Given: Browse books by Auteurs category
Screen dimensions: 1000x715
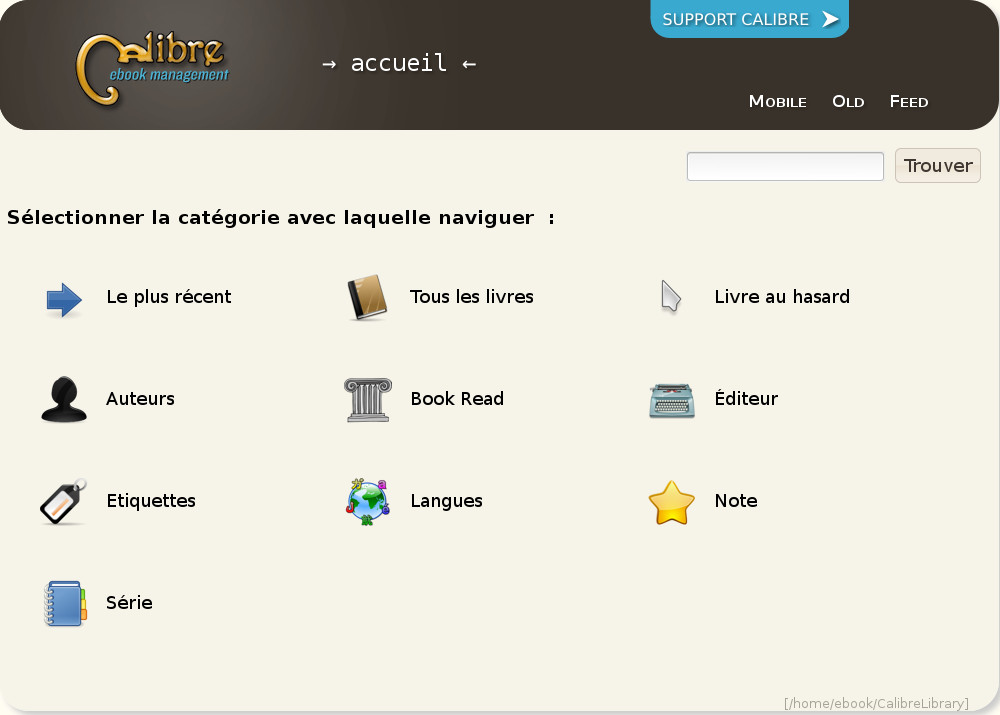Looking at the screenshot, I should tap(140, 398).
